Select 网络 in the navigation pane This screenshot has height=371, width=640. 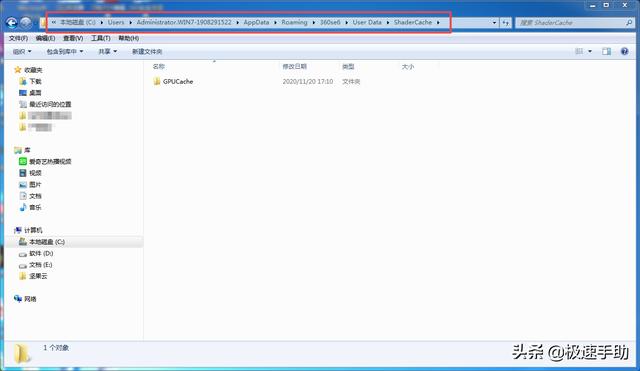pos(25,299)
